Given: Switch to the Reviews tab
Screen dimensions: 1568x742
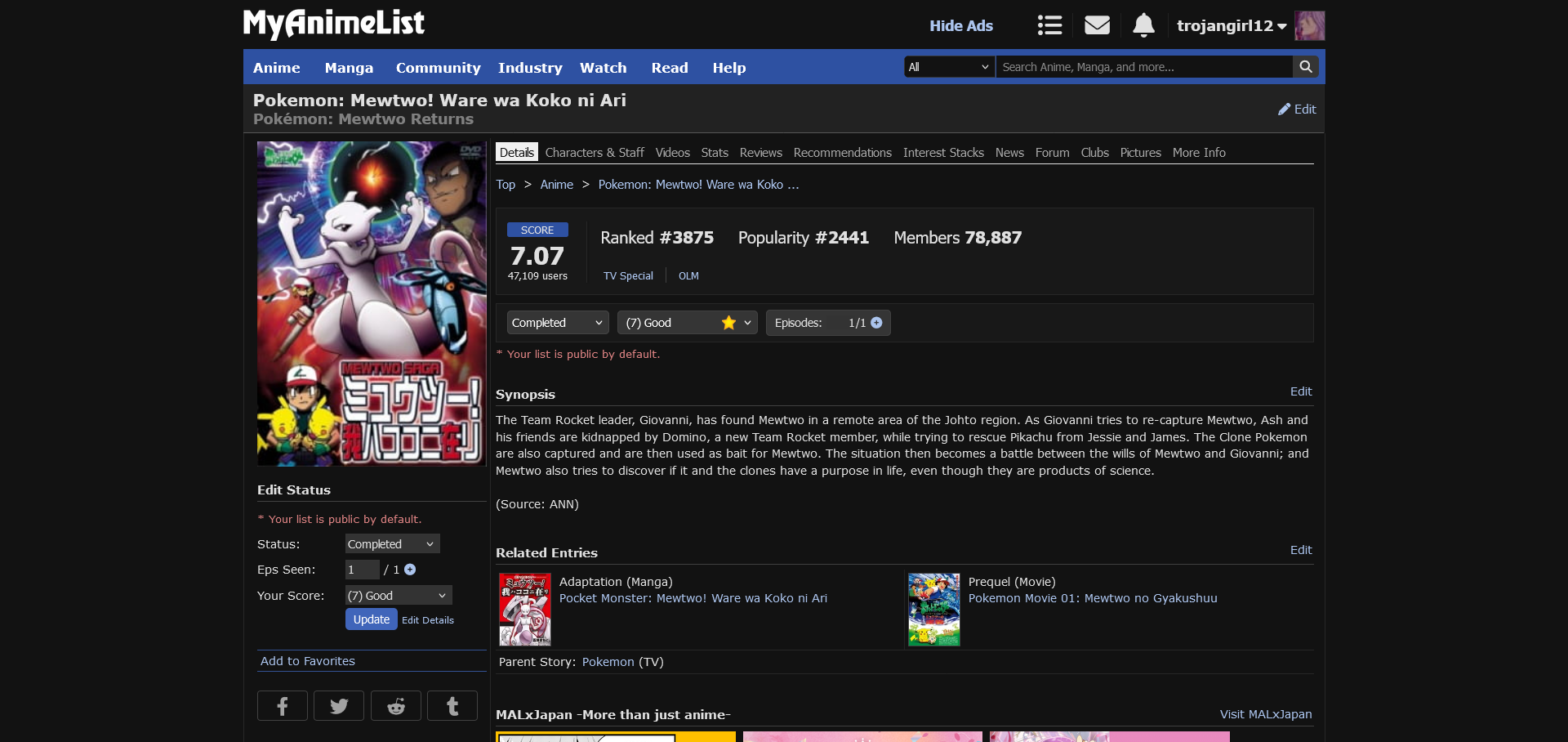Looking at the screenshot, I should (761, 153).
